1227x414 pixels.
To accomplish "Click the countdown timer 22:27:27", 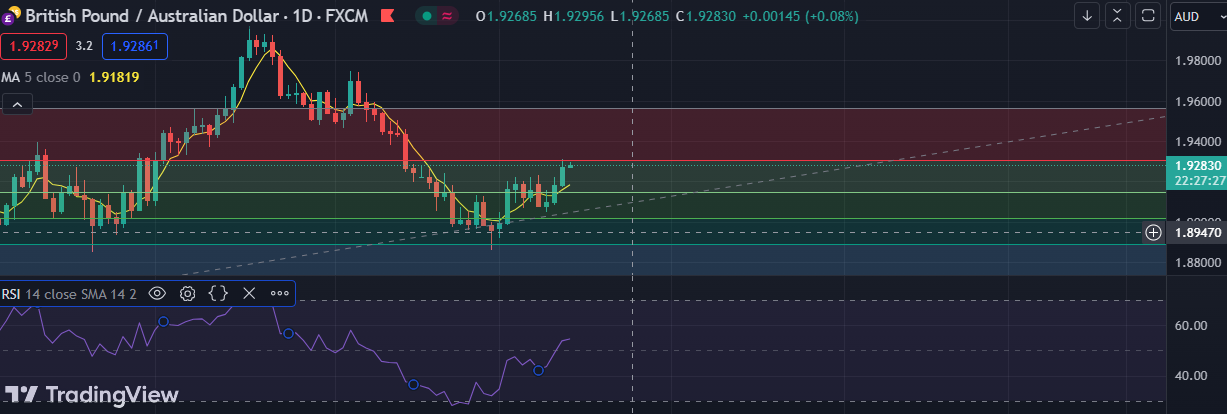I will (x=1200, y=181).
